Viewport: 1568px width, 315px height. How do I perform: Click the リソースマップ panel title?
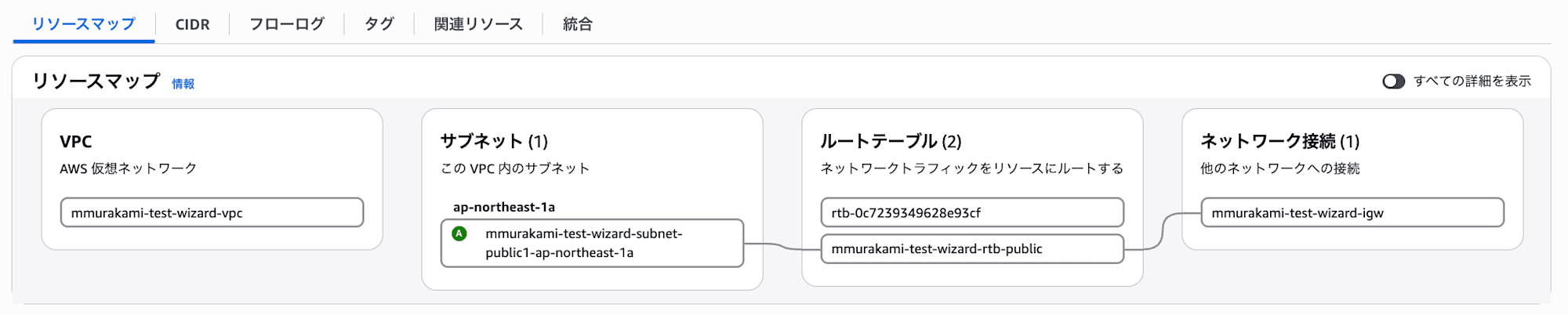tap(96, 81)
